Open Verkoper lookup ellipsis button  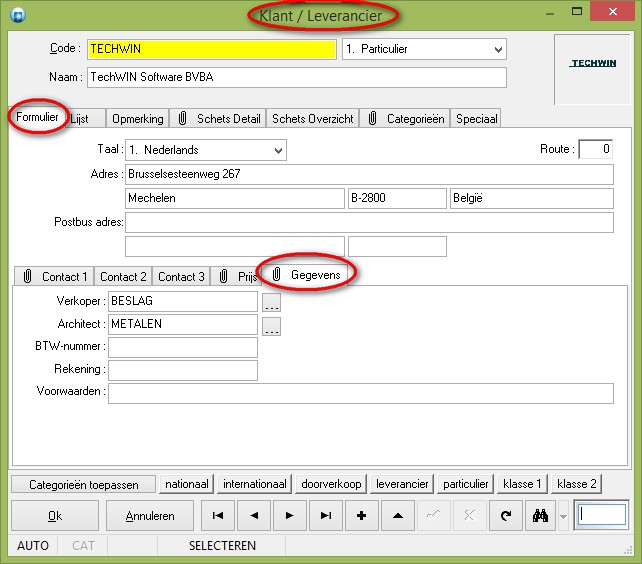tap(271, 302)
